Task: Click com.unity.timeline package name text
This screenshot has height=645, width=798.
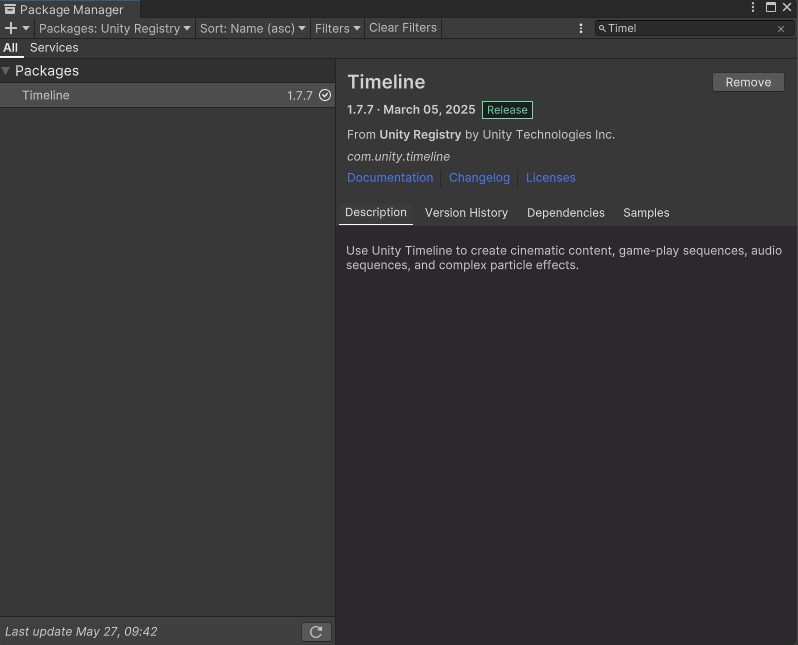Action: tap(398, 157)
